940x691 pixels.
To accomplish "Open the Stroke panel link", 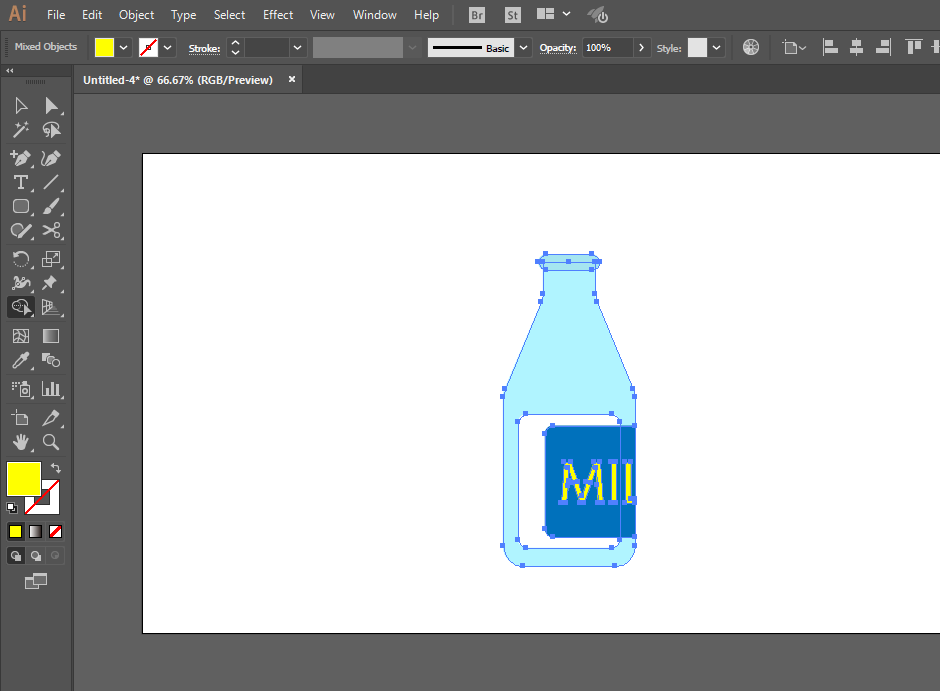I will coord(204,49).
